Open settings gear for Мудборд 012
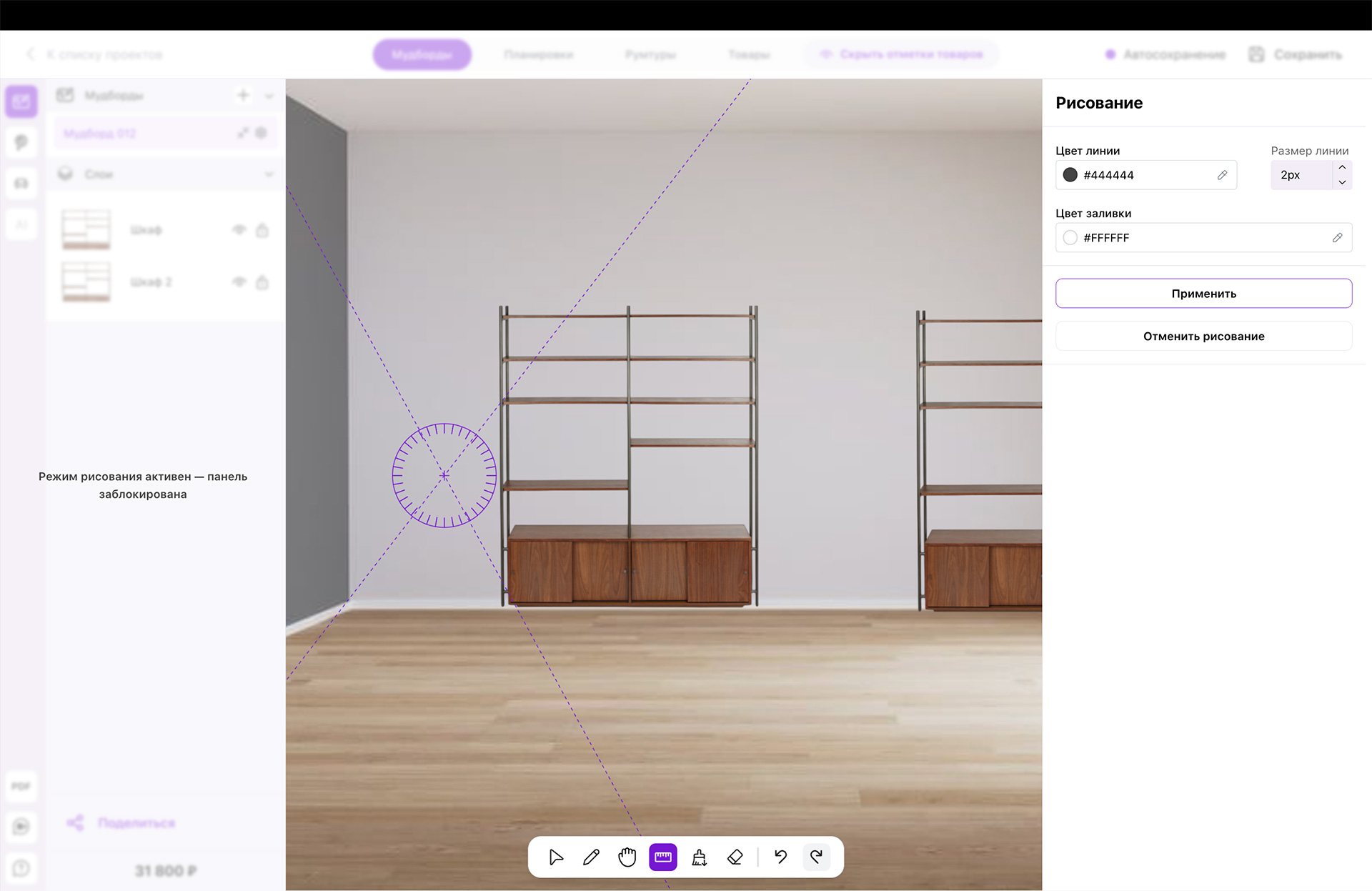The image size is (1372, 891). 262,133
